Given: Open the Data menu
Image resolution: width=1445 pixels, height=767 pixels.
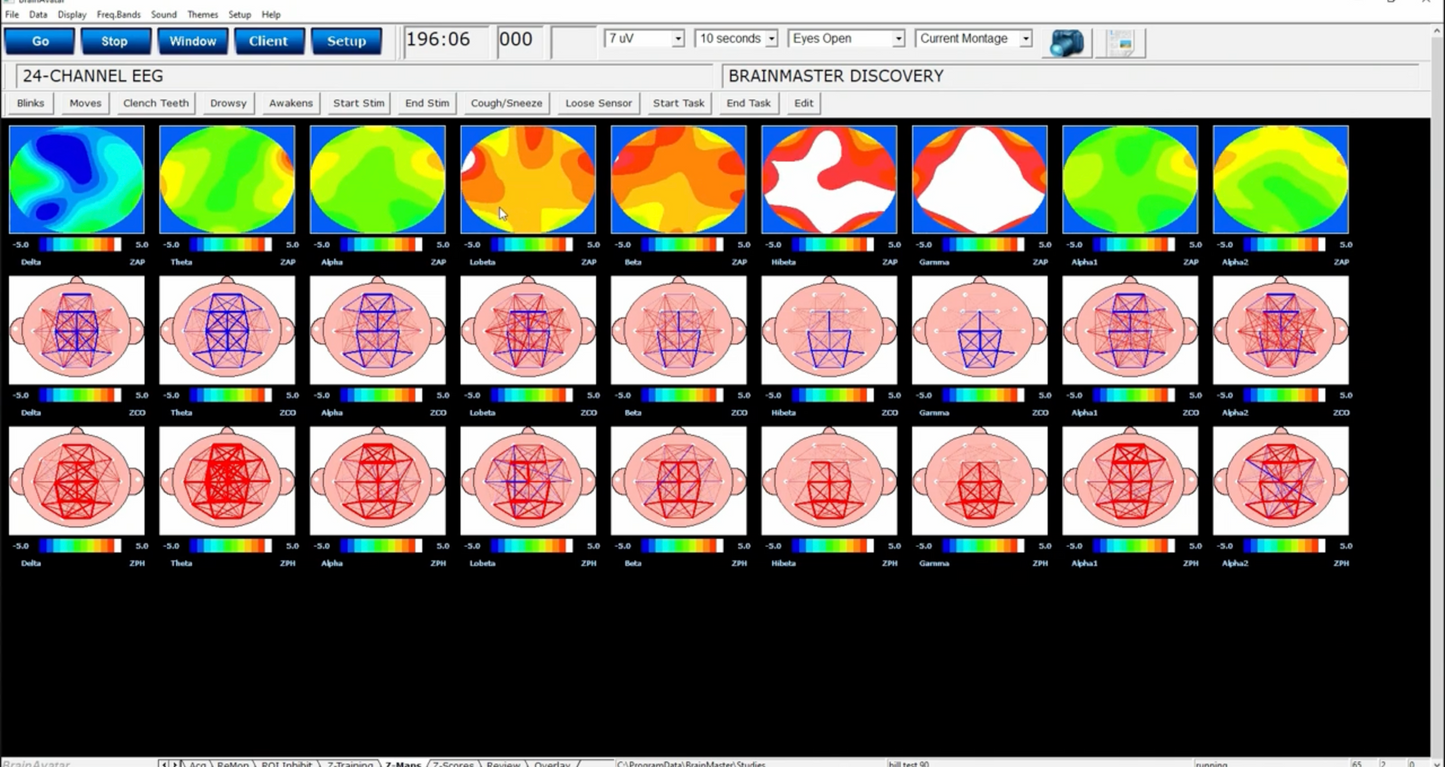Looking at the screenshot, I should coord(38,15).
